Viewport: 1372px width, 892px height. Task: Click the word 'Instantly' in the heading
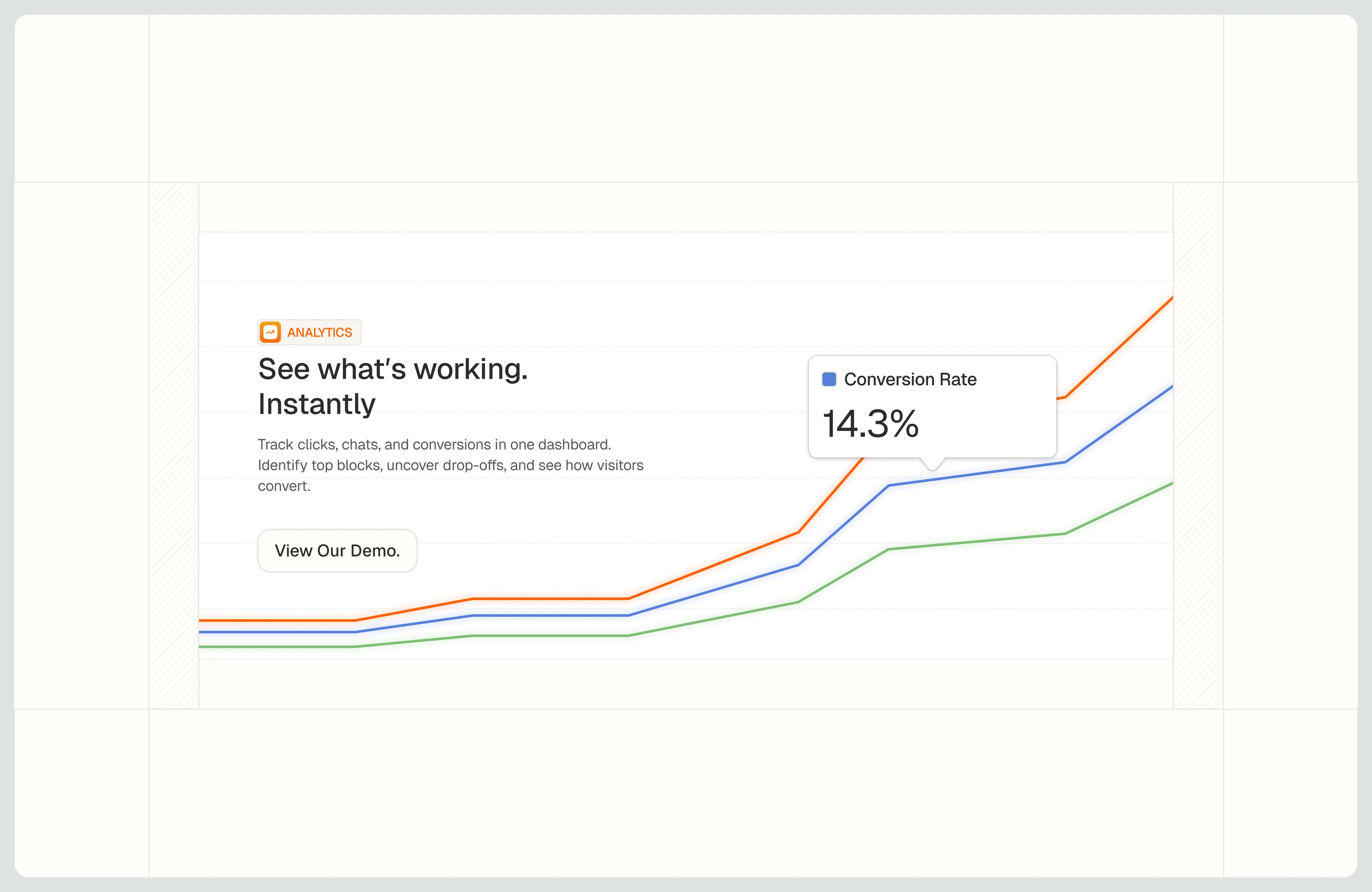[x=317, y=403]
